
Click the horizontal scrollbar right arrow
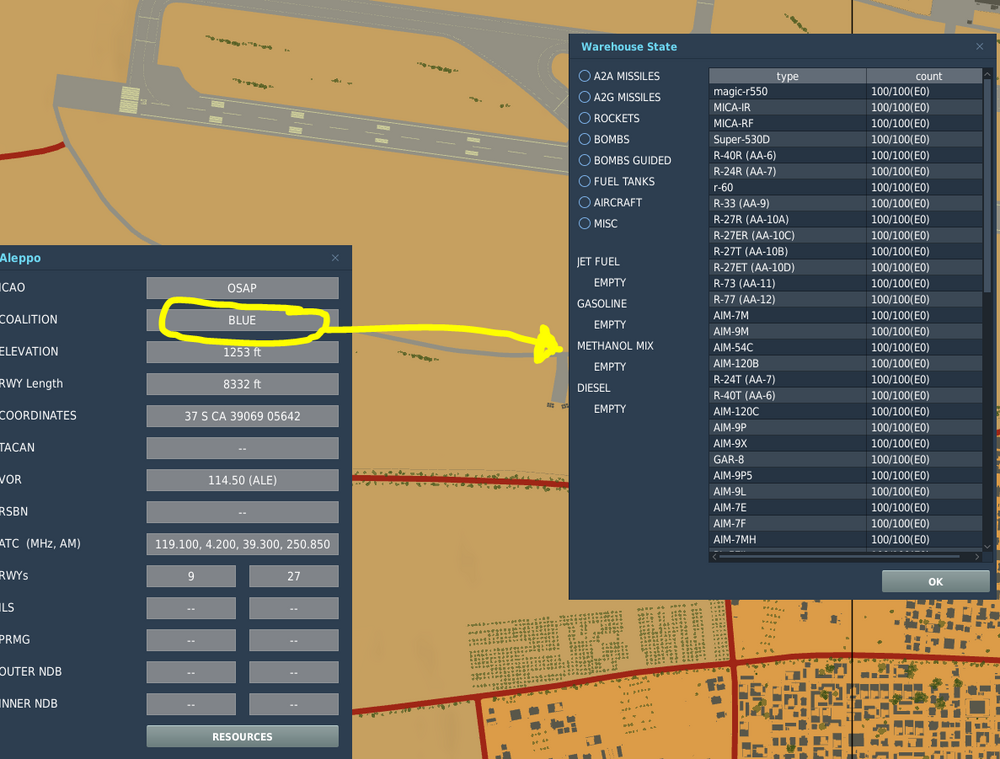click(977, 557)
